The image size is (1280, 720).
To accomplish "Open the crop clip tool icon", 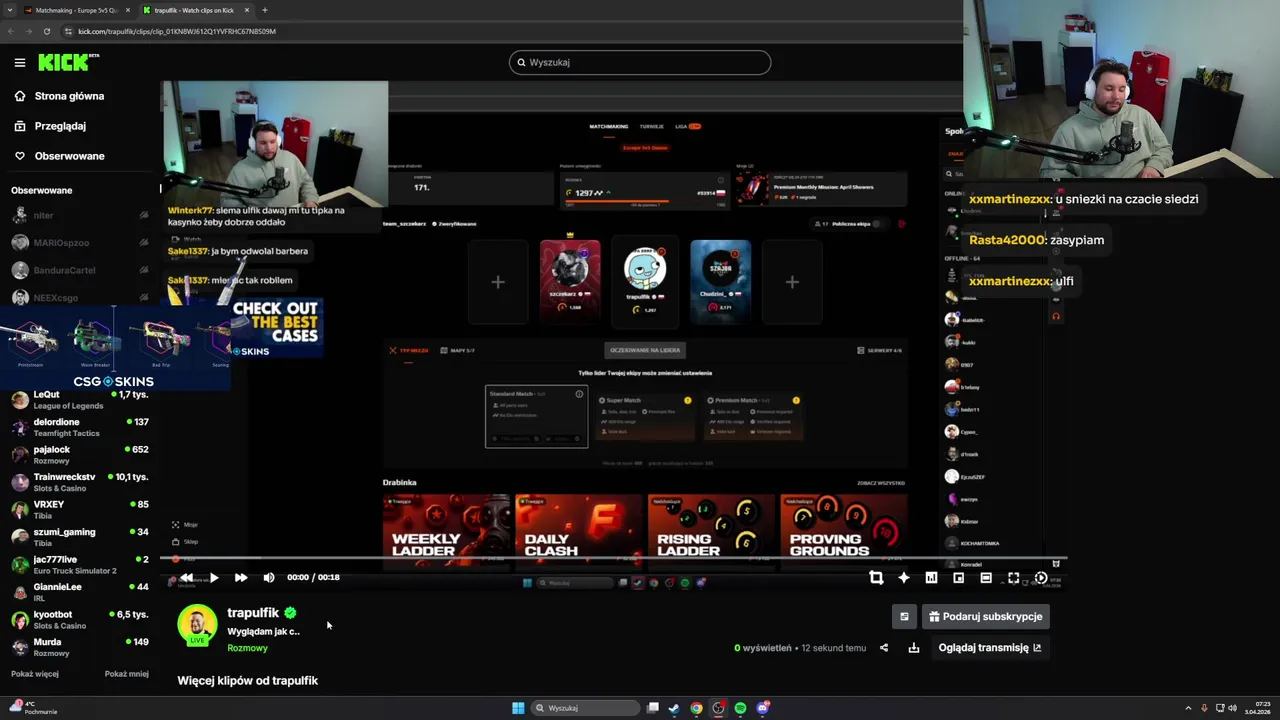I will pyautogui.click(x=876, y=577).
